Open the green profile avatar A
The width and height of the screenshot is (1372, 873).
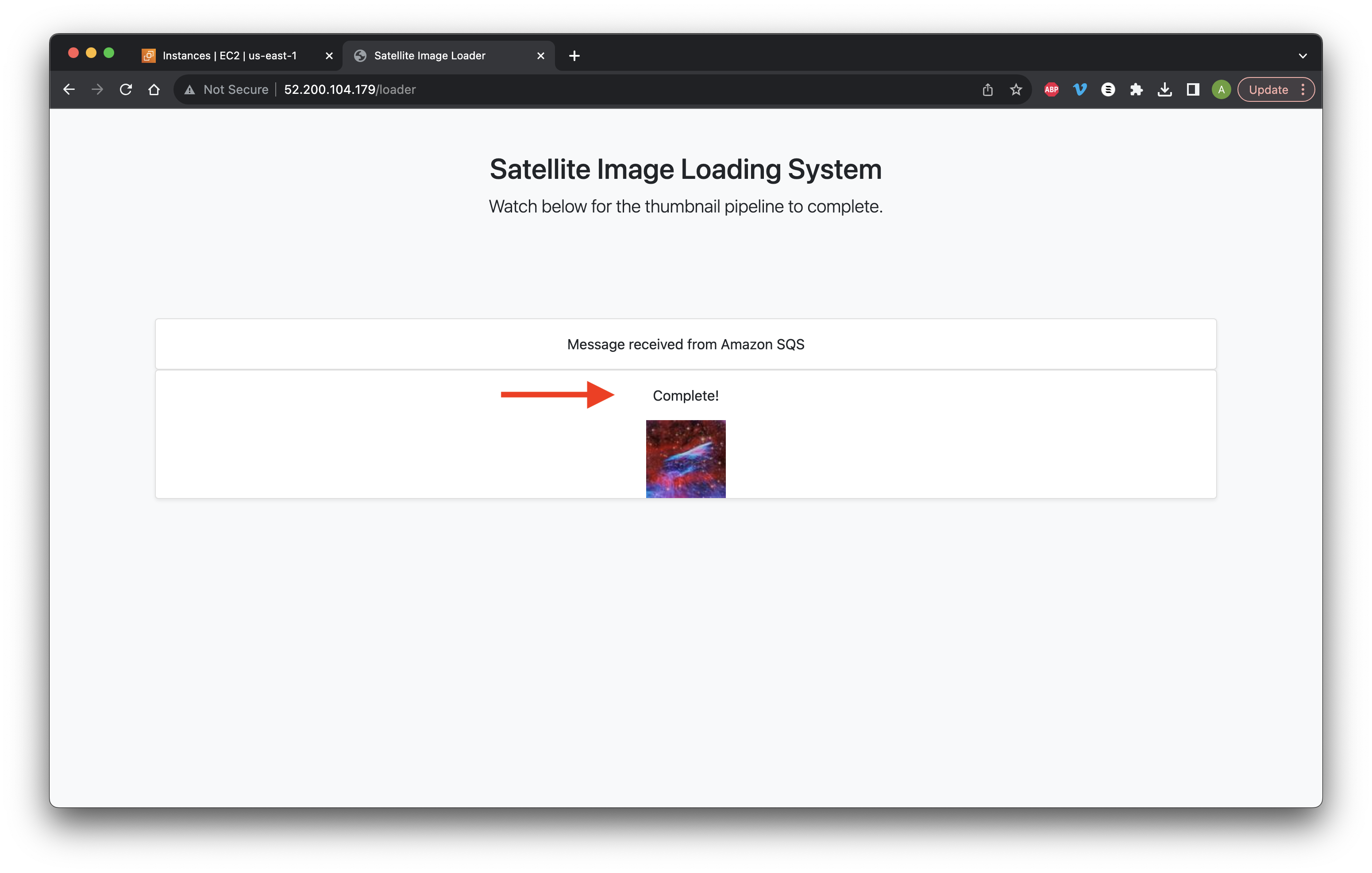point(1221,89)
